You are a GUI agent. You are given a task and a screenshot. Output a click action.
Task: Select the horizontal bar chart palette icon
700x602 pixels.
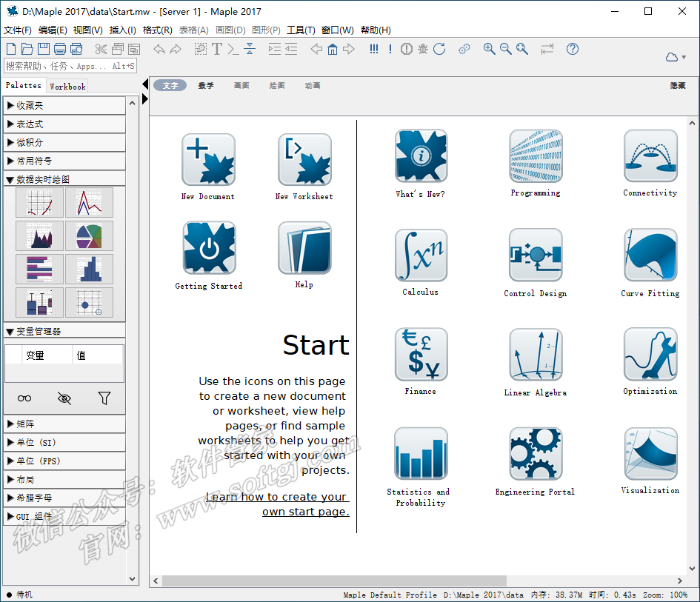(39, 269)
